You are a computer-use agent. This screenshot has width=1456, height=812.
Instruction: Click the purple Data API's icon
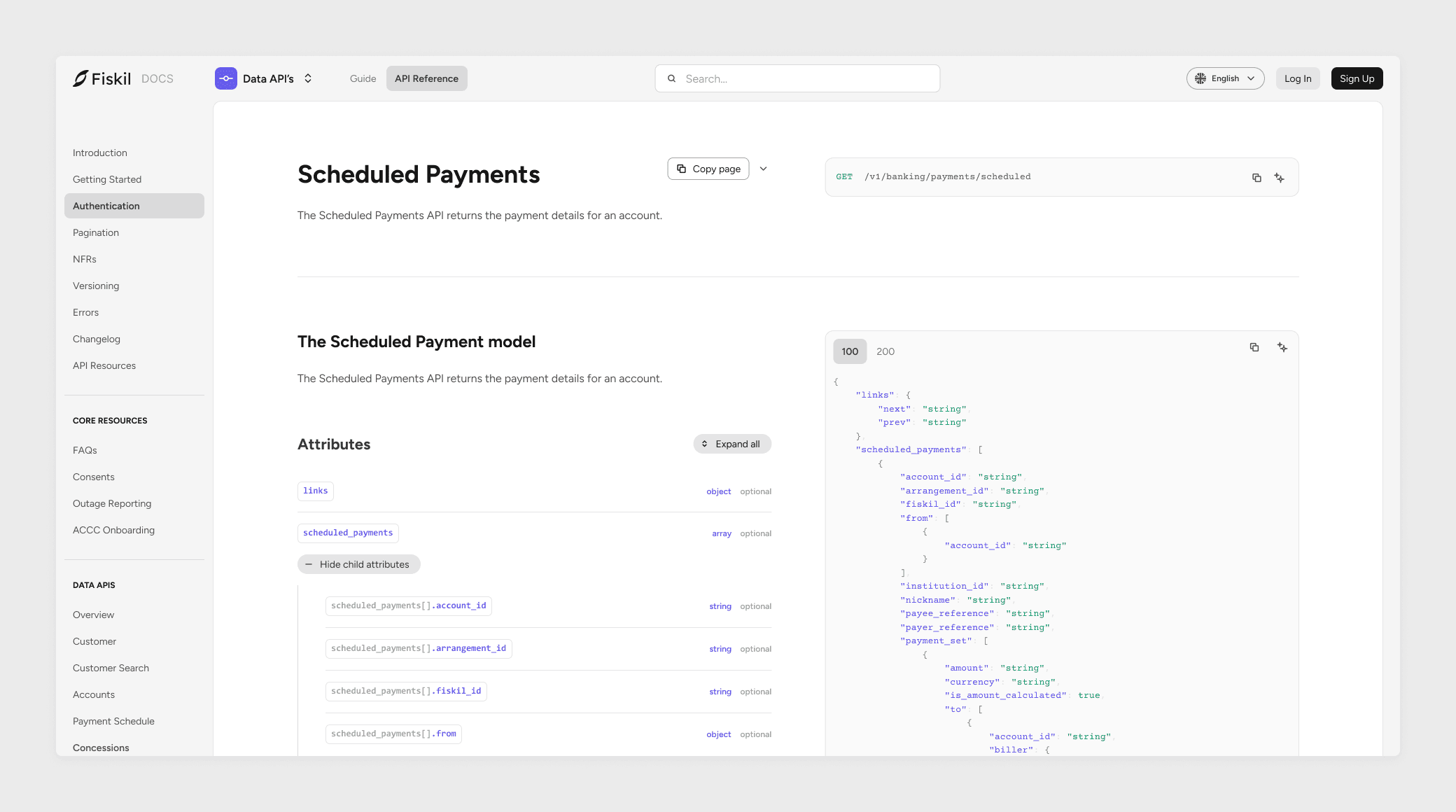pyautogui.click(x=225, y=78)
